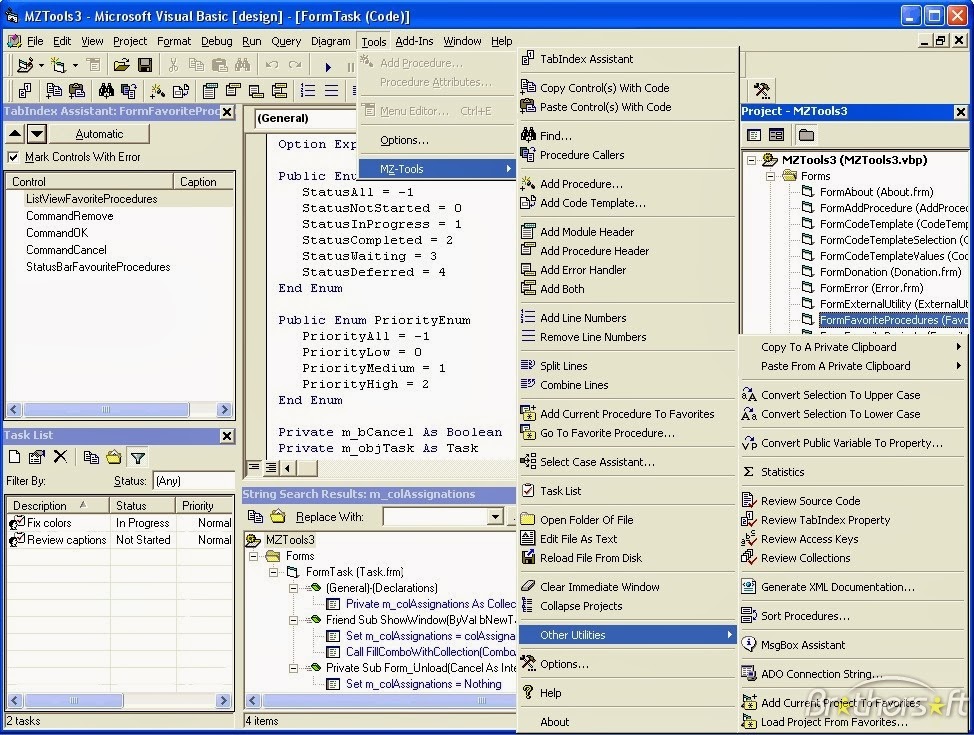The image size is (974, 735).
Task: Click the Full Module View icon below code editor
Action: click(271, 467)
